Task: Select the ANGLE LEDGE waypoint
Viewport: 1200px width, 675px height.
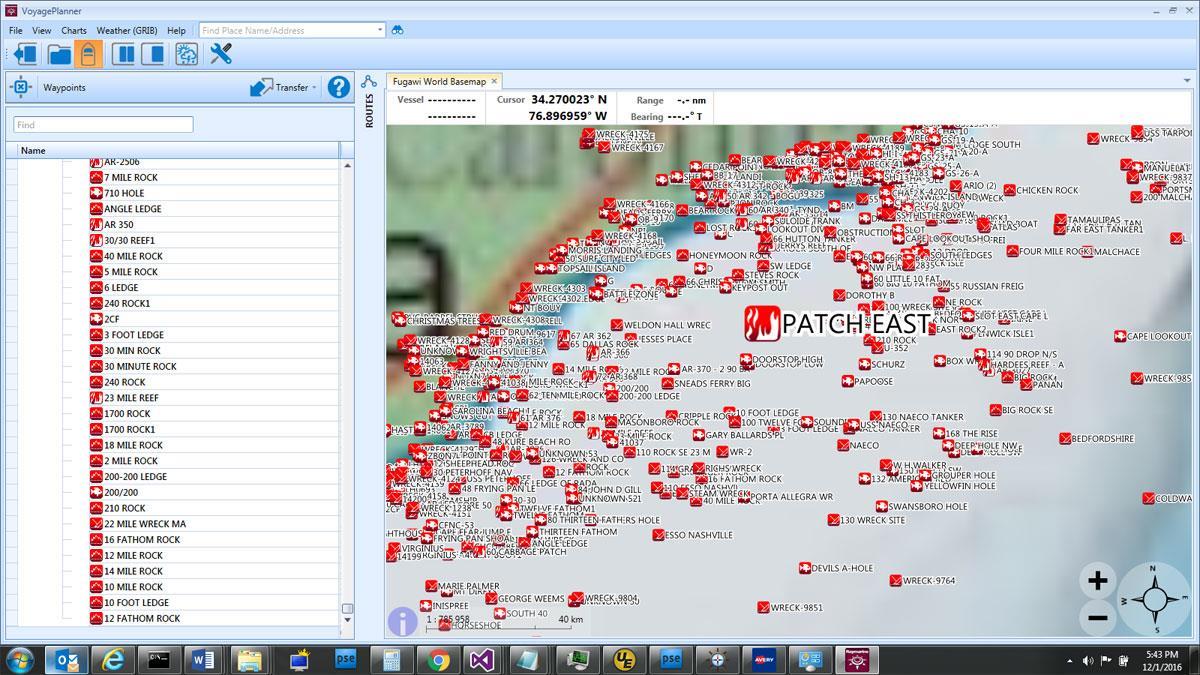Action: [132, 209]
